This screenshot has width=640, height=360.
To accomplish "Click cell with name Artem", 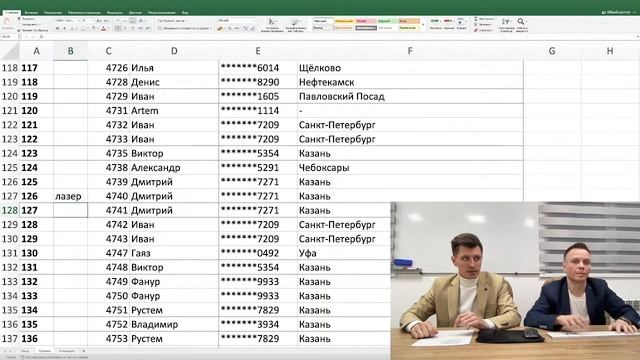I will [174, 111].
